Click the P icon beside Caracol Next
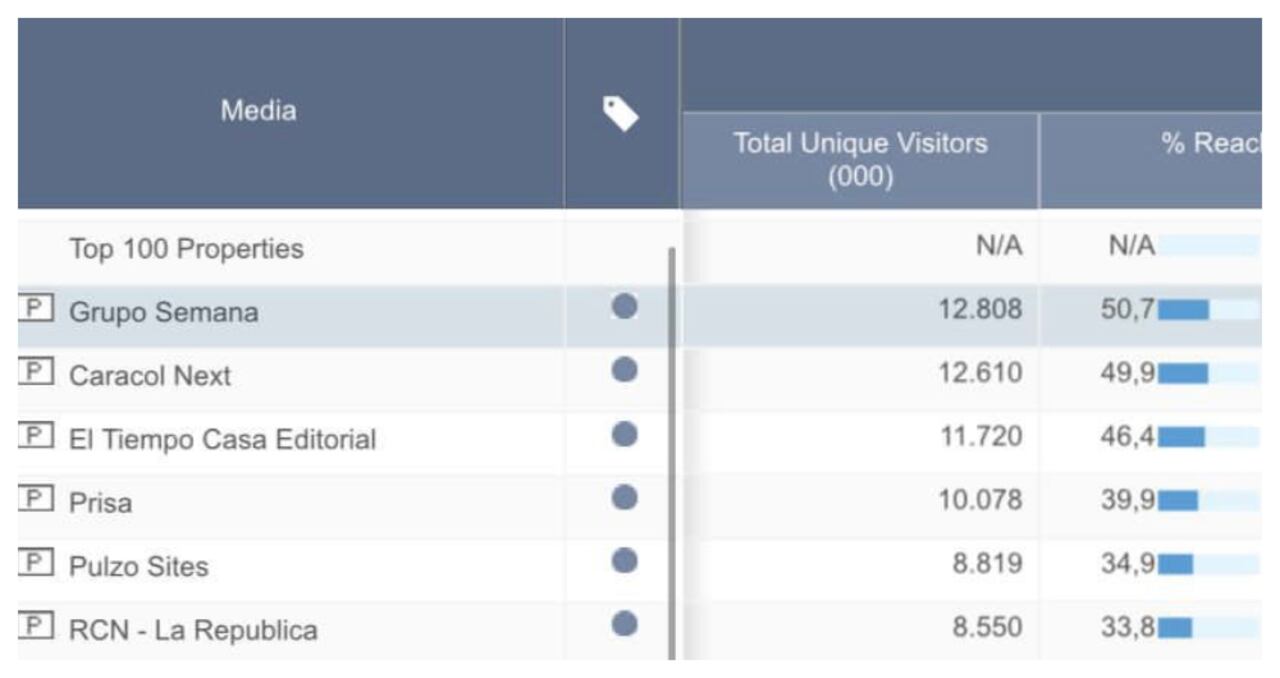 (35, 373)
